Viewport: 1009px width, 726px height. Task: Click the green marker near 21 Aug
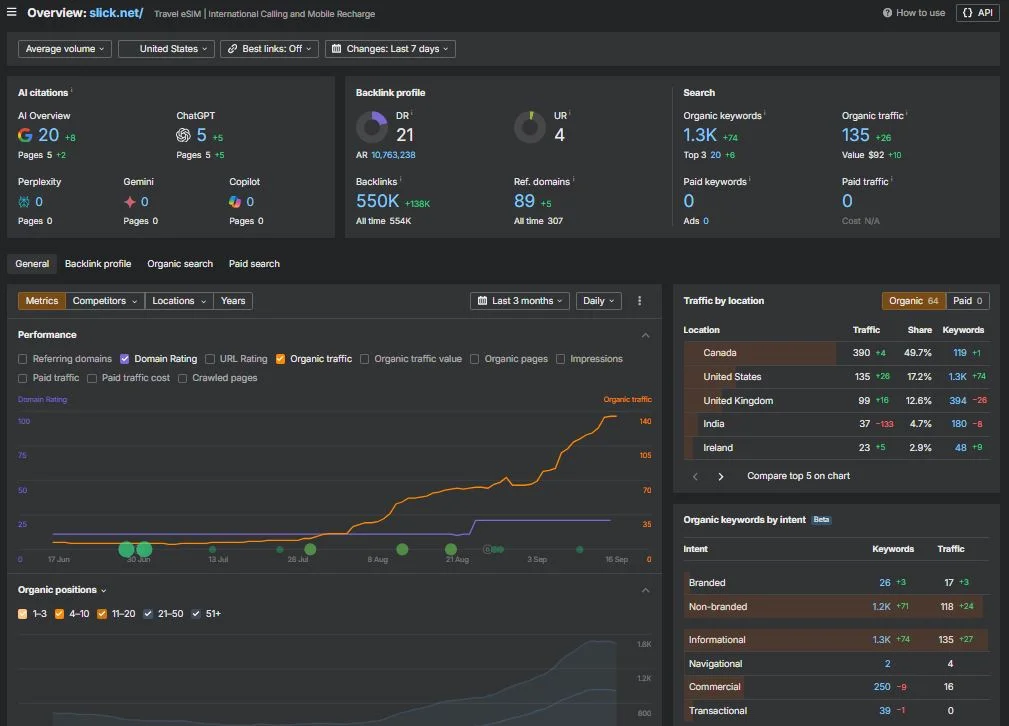point(451,549)
